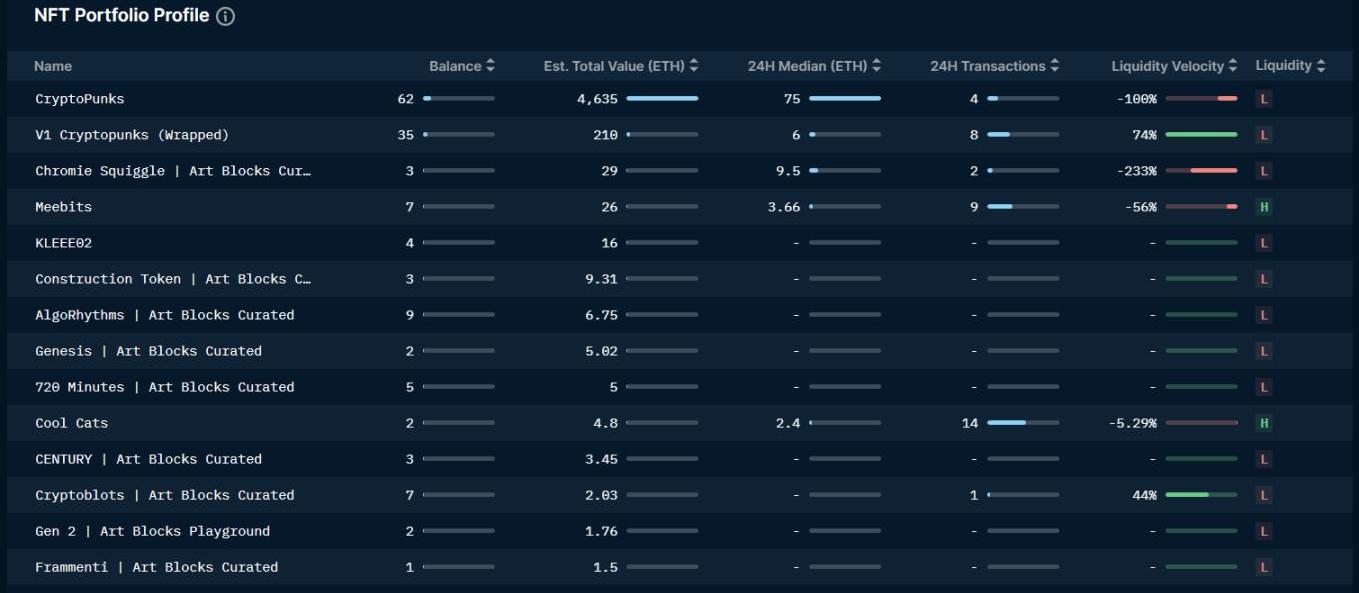
Task: Click the 5.02 total value for Genesis
Action: pos(601,351)
